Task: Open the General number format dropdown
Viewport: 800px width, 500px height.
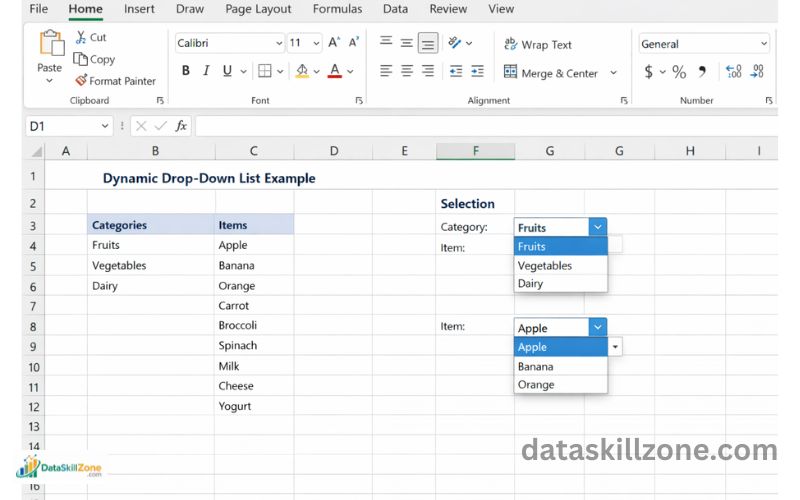Action: (x=764, y=44)
